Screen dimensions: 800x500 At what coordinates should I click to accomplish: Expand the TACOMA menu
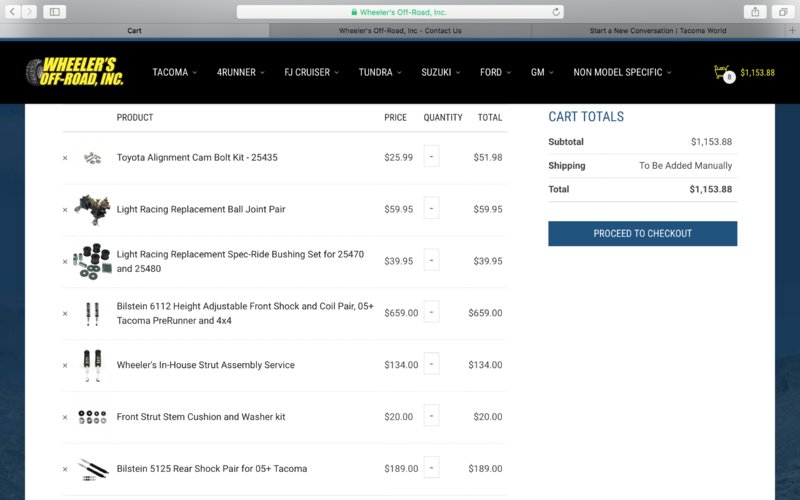coord(174,72)
